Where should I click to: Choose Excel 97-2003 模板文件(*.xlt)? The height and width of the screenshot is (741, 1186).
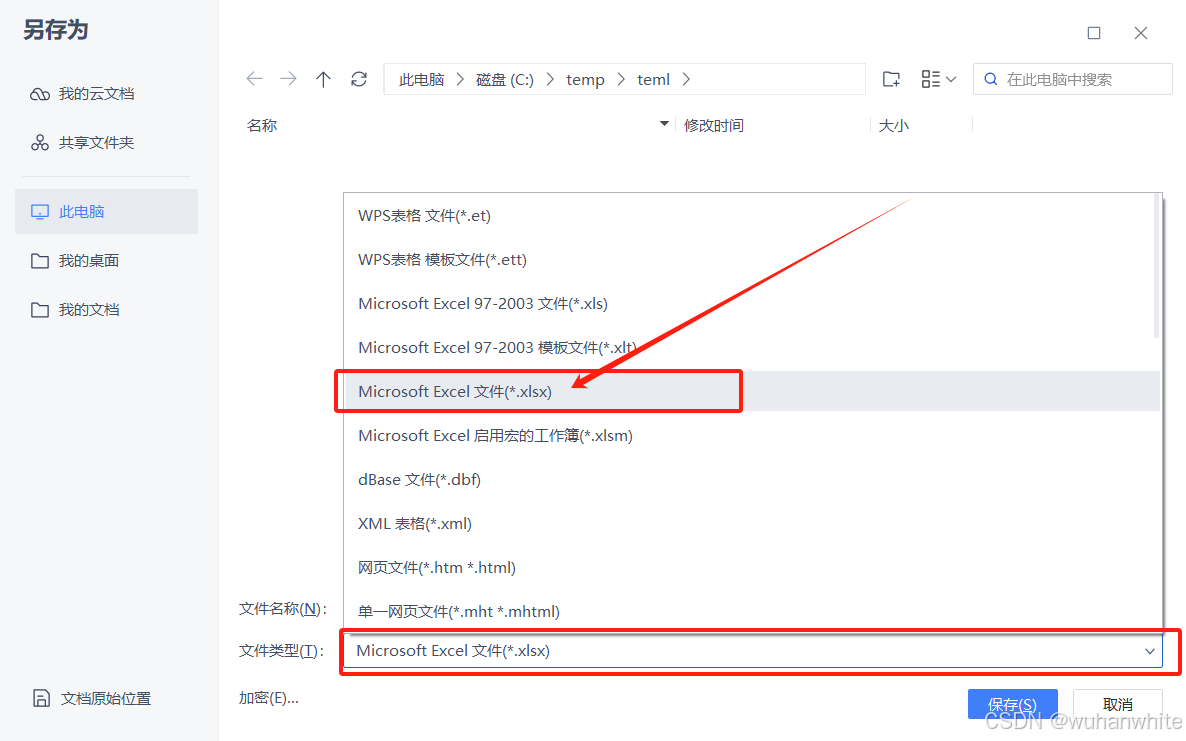tap(752, 347)
